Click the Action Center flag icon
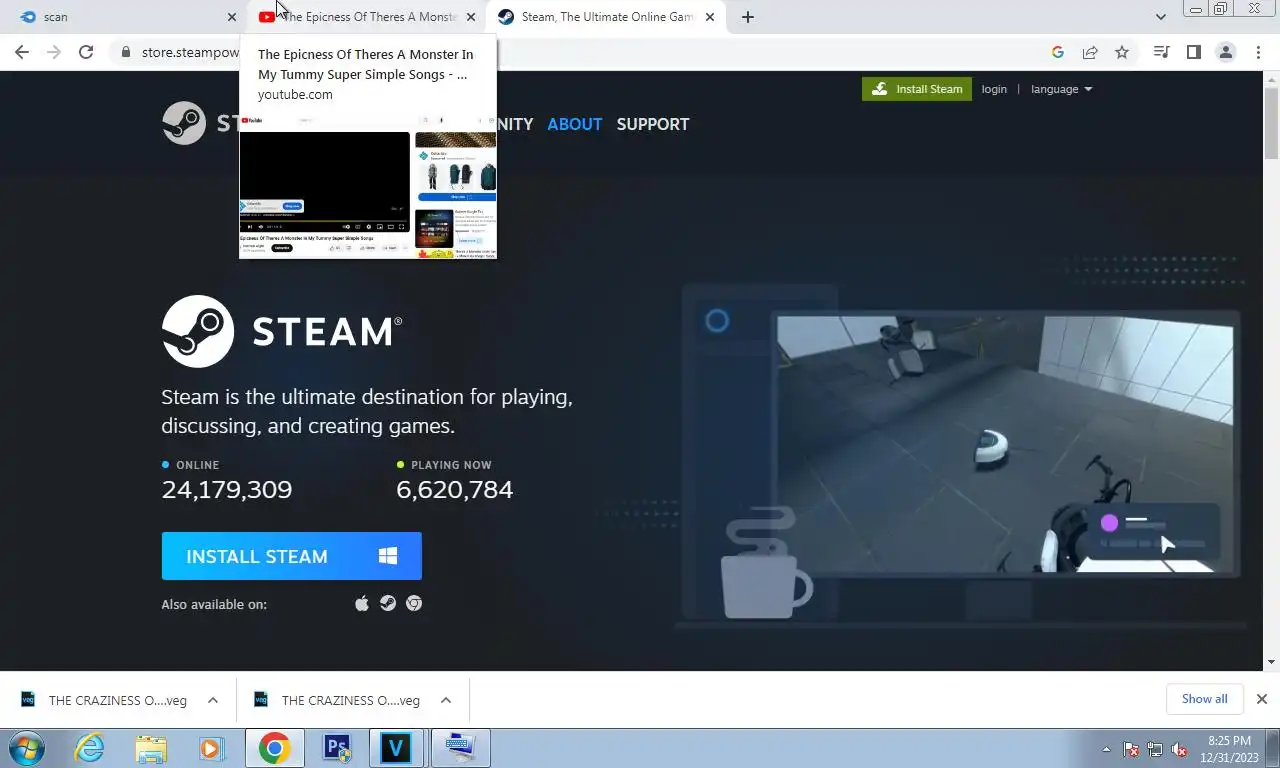This screenshot has height=768, width=1280. tap(1131, 749)
